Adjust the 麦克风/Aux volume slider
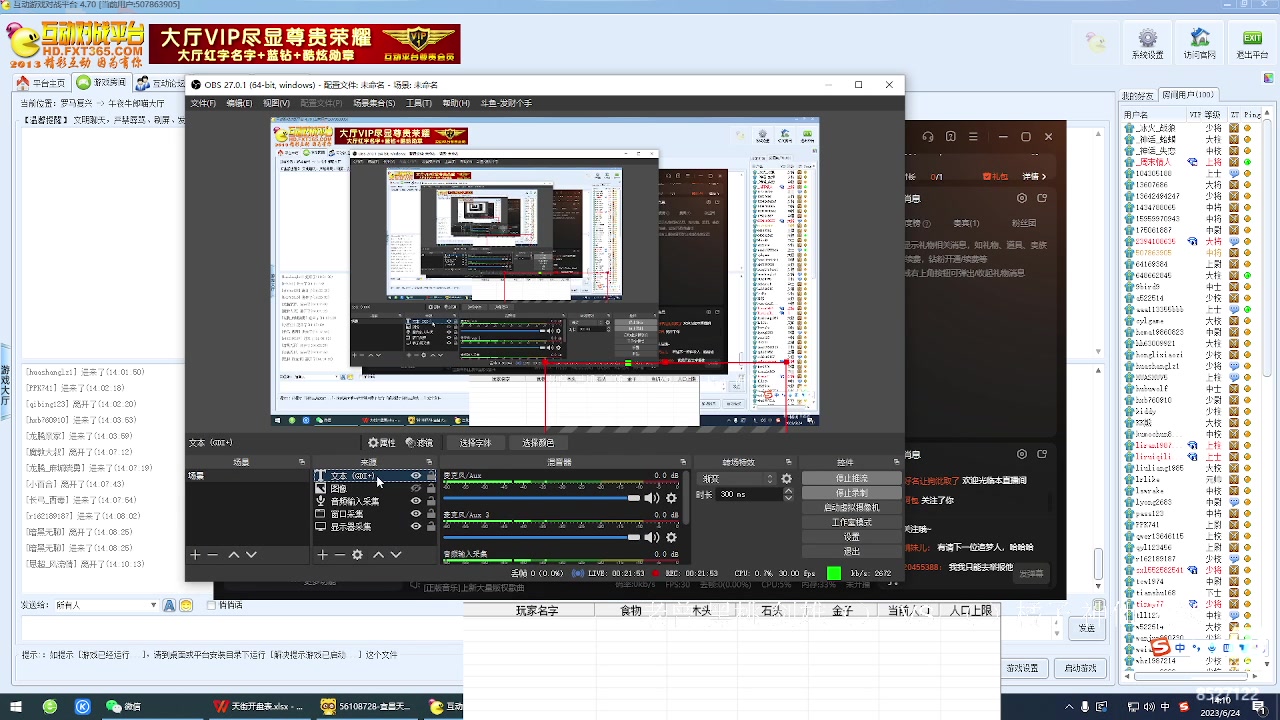1280x720 pixels. (x=541, y=498)
